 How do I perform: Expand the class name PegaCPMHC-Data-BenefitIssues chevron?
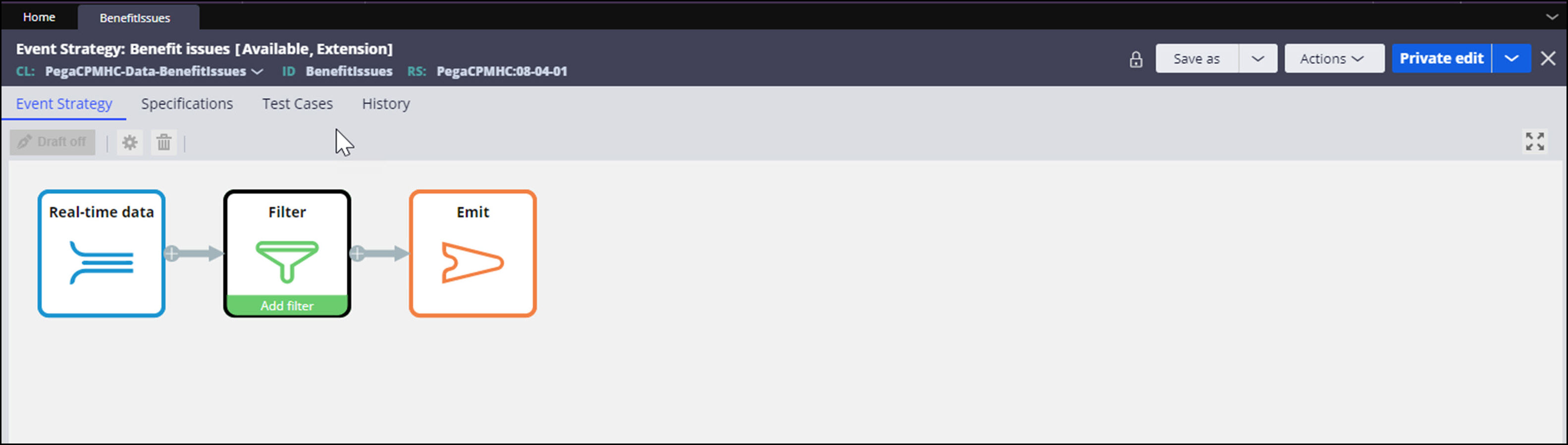tap(258, 72)
